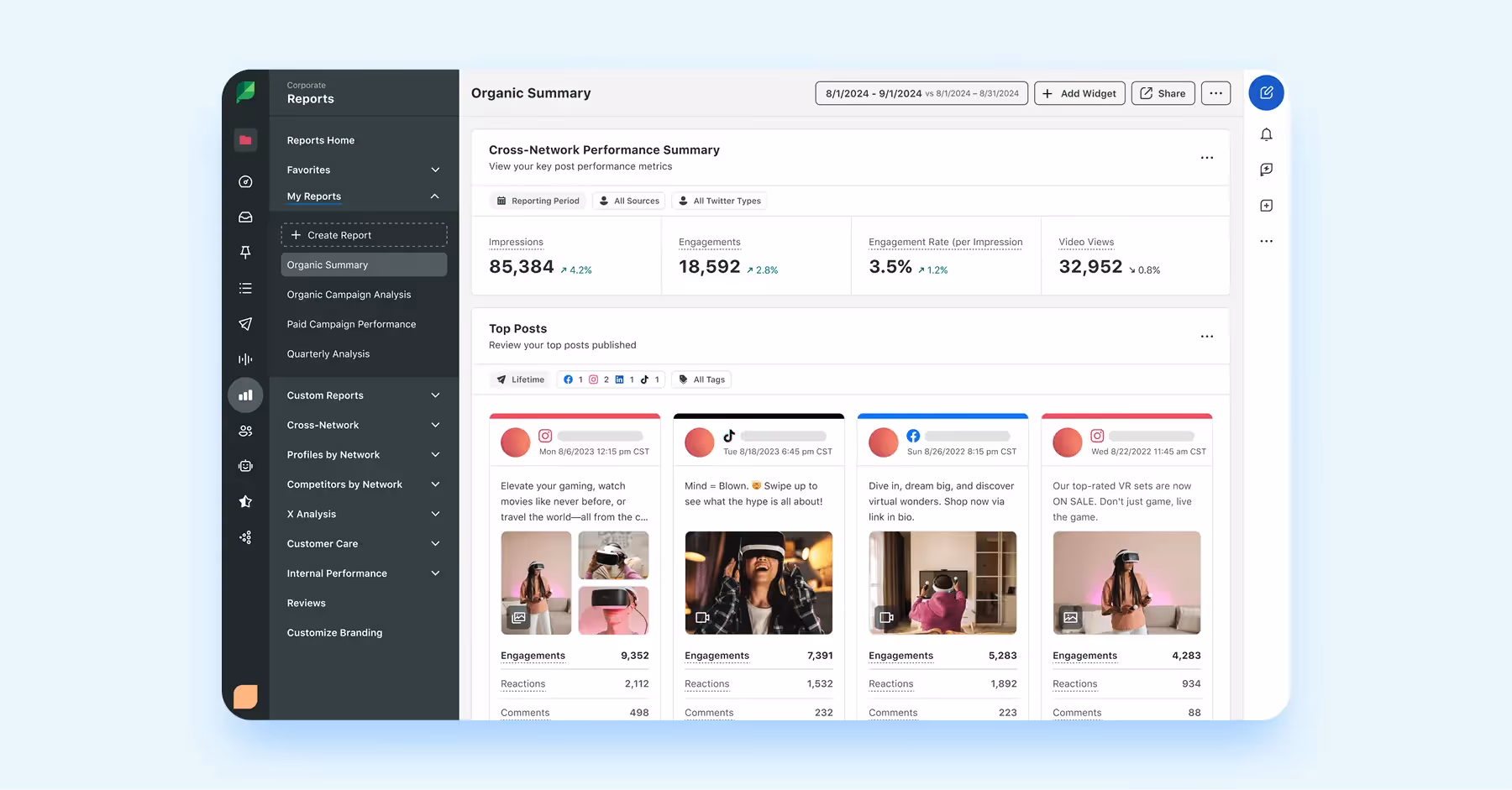Click the bot automation icon in sidebar
Image resolution: width=1512 pixels, height=790 pixels.
point(245,465)
